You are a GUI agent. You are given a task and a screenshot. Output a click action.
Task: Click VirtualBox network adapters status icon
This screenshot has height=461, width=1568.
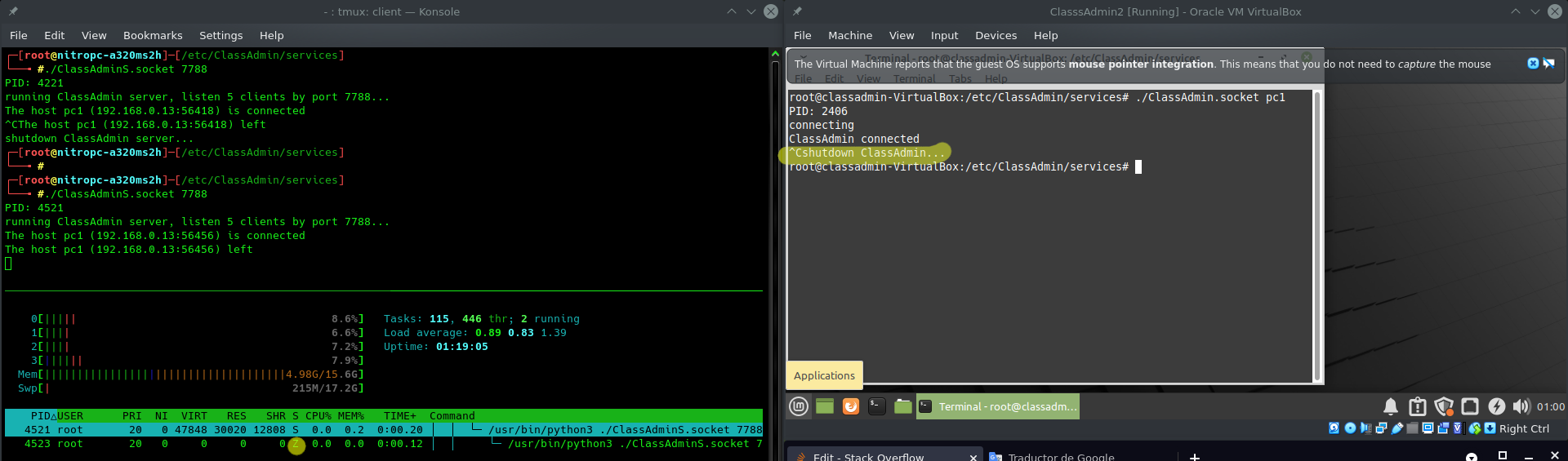[x=1381, y=428]
